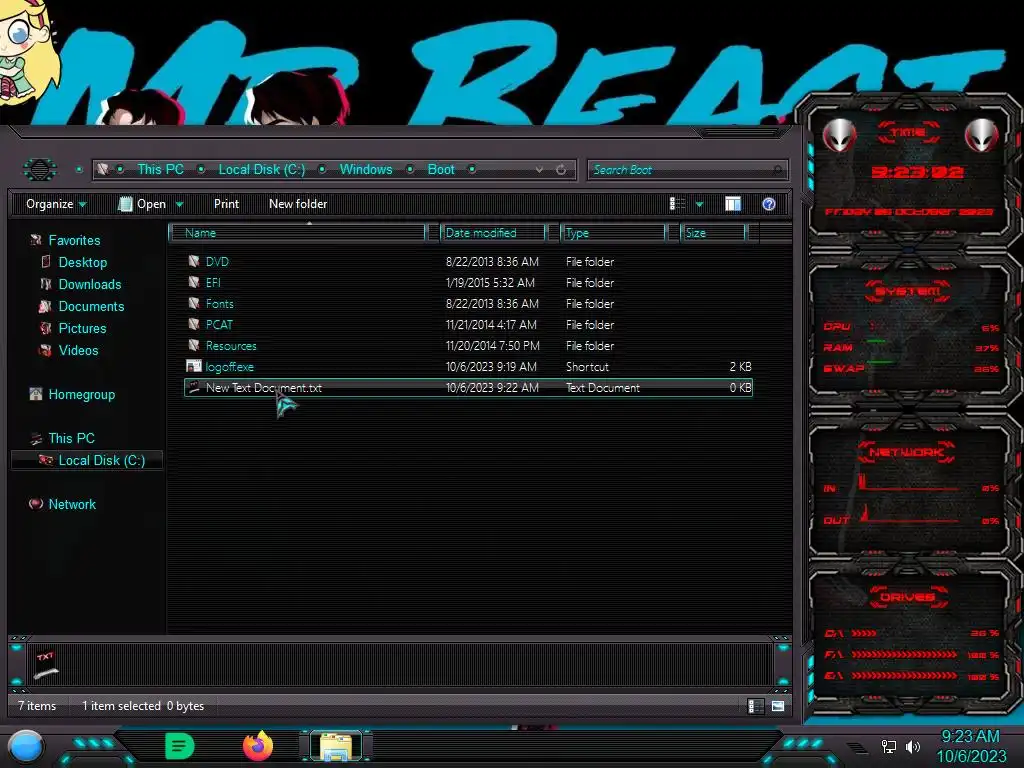Click the Open button
The height and width of the screenshot is (768, 1024).
[x=142, y=204]
